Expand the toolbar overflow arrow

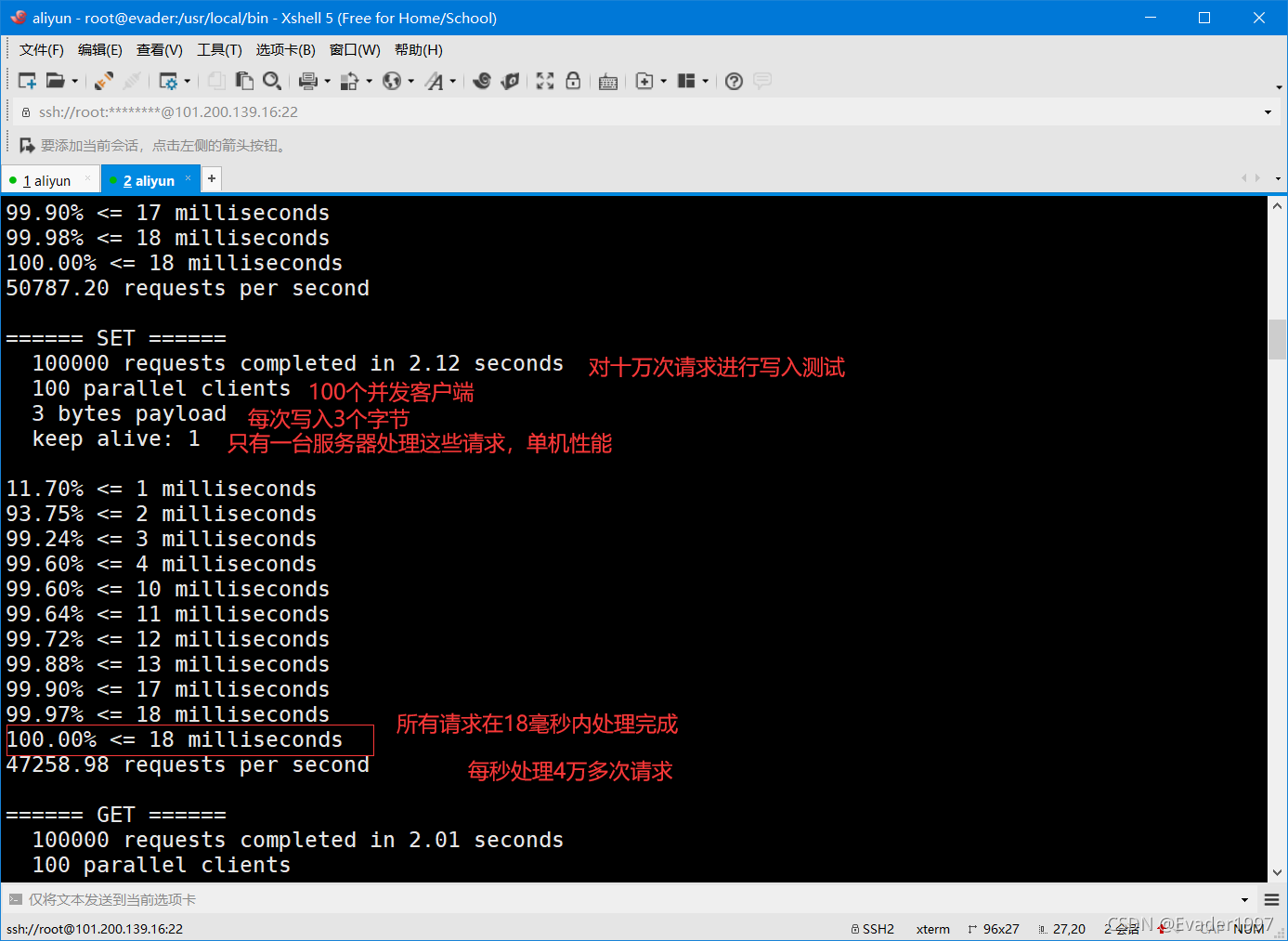pyautogui.click(x=1279, y=87)
